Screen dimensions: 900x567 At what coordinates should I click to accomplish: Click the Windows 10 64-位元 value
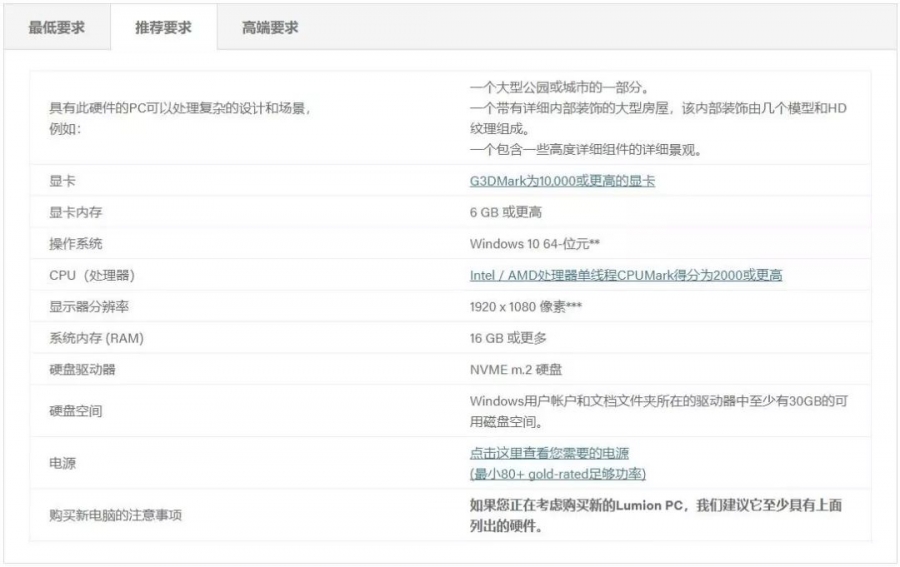point(534,244)
